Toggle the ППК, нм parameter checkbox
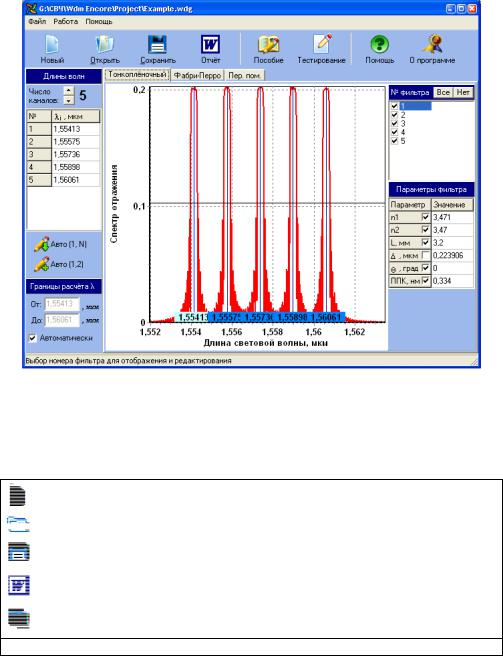Viewport: 503px width, 656px height. click(426, 281)
